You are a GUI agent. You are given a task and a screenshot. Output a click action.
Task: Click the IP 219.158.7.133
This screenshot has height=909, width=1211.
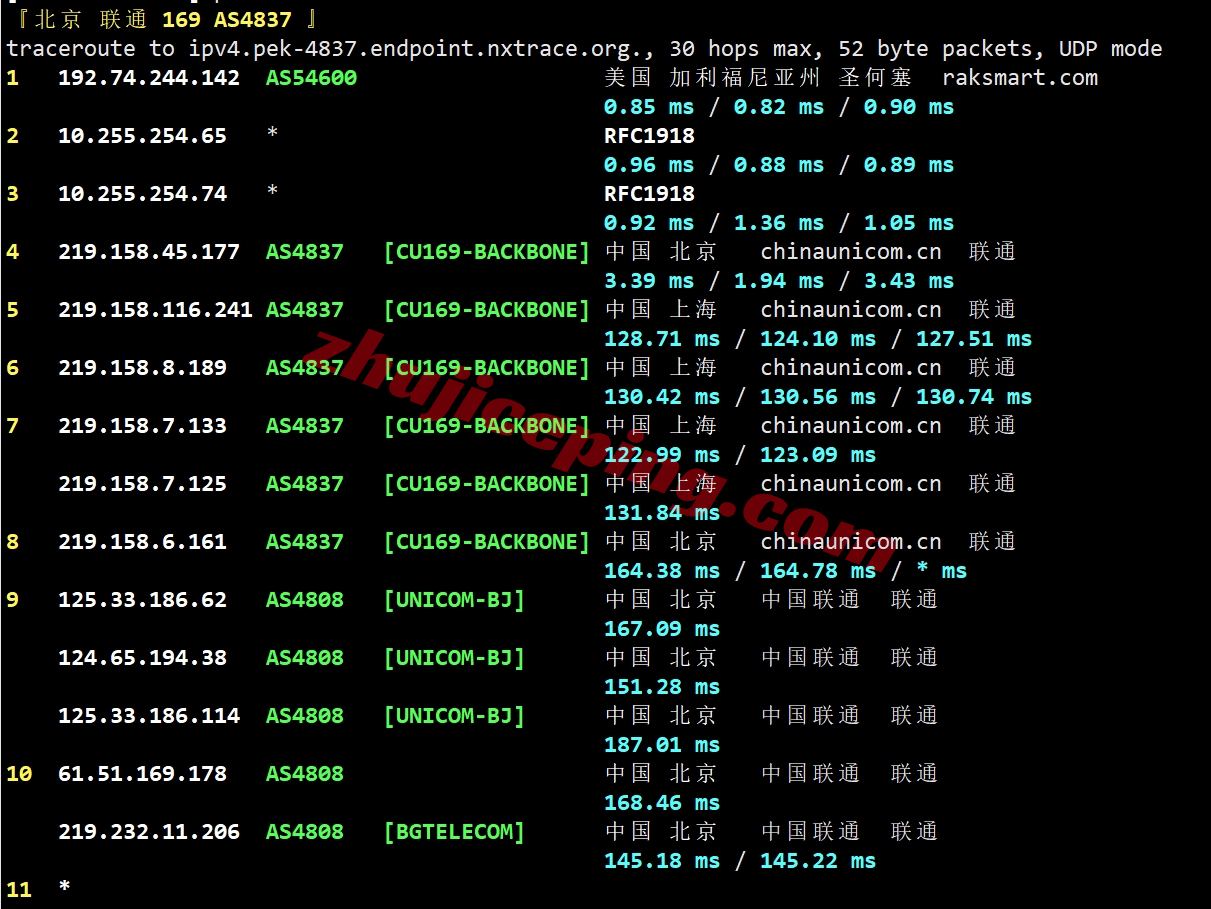tap(143, 426)
